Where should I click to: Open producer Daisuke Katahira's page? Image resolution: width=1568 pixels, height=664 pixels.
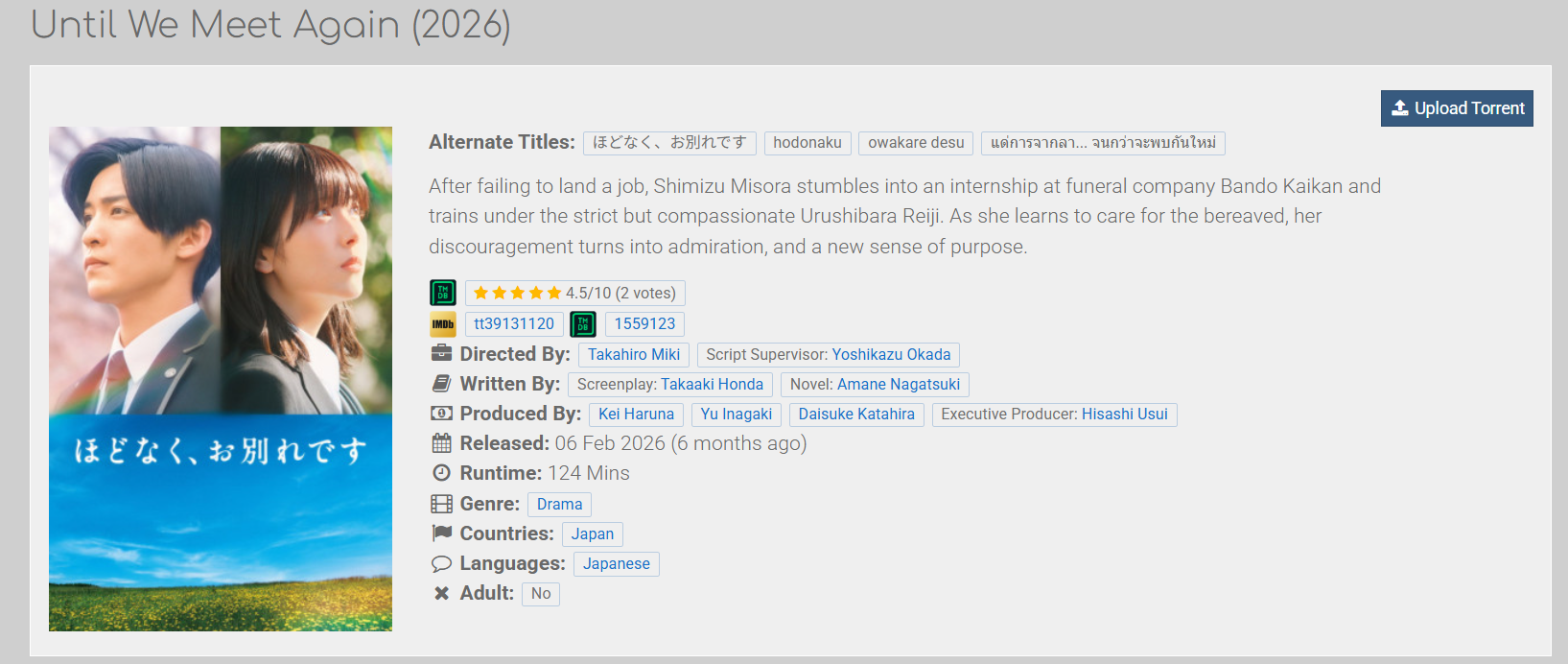[x=856, y=415]
